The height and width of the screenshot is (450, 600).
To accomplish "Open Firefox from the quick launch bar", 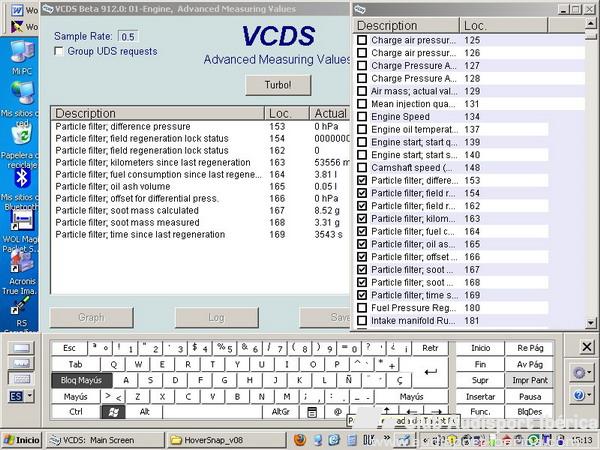I will tap(300, 440).
